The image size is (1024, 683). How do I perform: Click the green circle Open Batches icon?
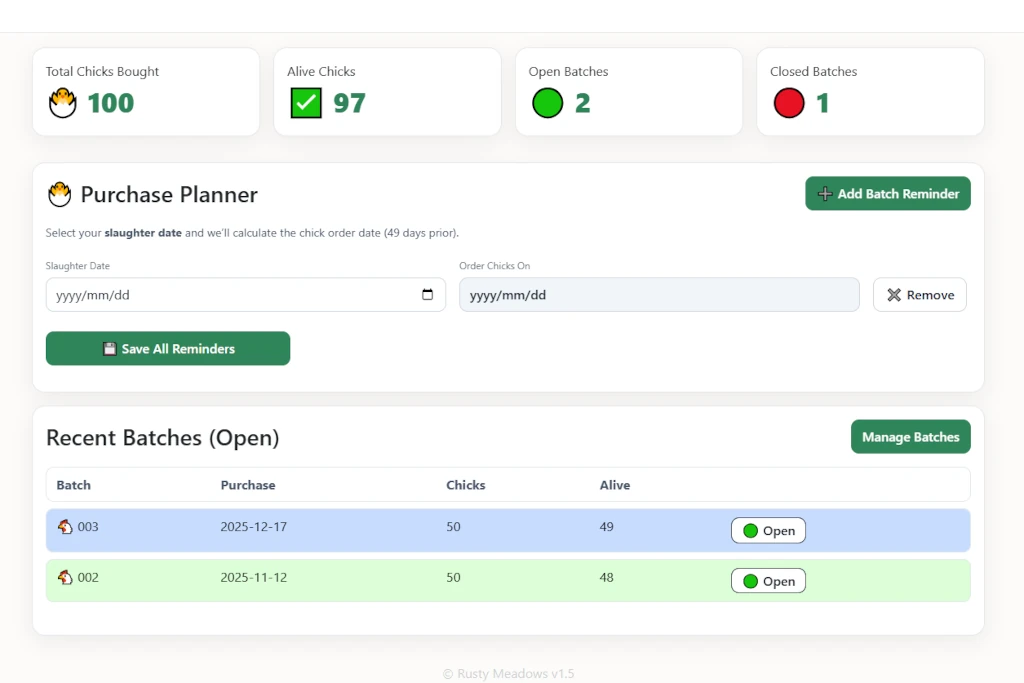(547, 103)
